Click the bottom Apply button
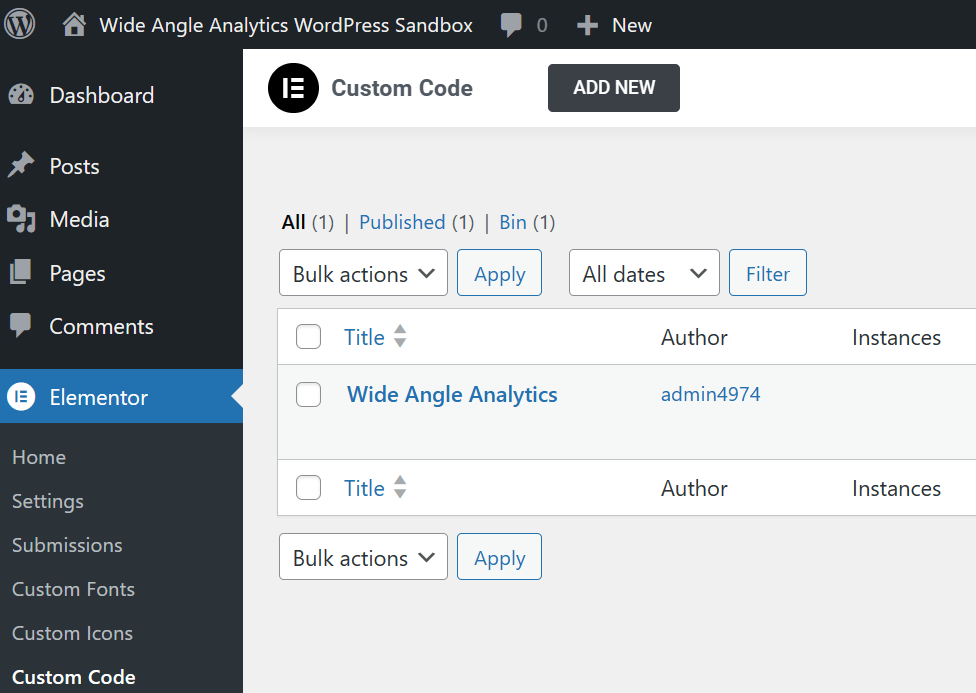The height and width of the screenshot is (693, 976). (499, 557)
